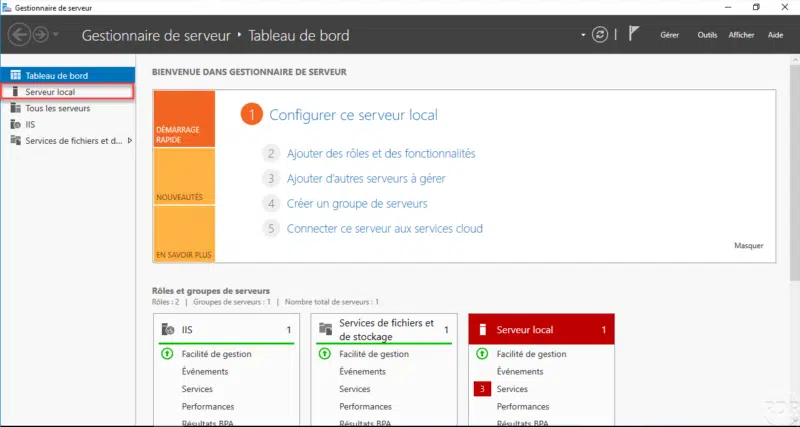The width and height of the screenshot is (800, 427).
Task: Click Événements in file services tile
Action: (362, 371)
